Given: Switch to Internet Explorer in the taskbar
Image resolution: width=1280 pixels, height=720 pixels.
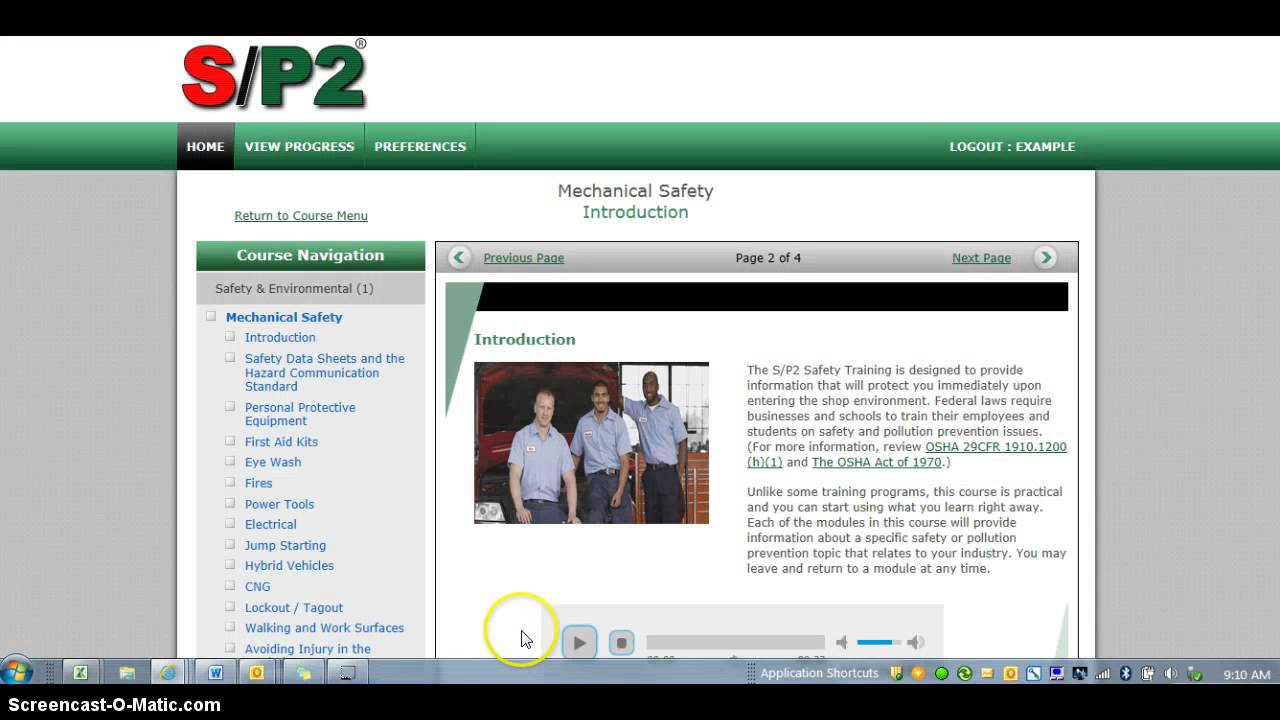Looking at the screenshot, I should [x=168, y=673].
